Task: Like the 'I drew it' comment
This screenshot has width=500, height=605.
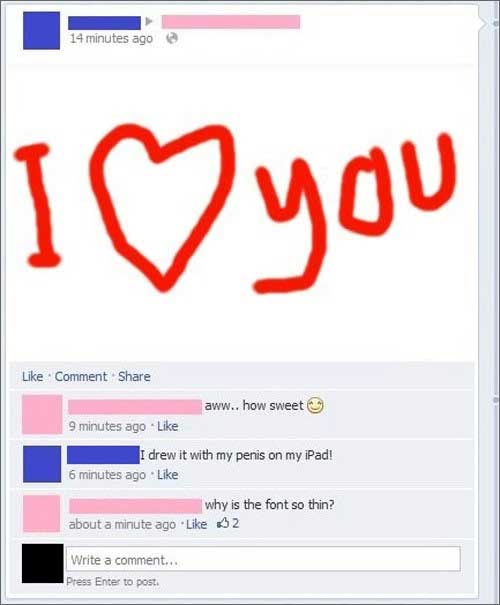Action: pos(168,475)
